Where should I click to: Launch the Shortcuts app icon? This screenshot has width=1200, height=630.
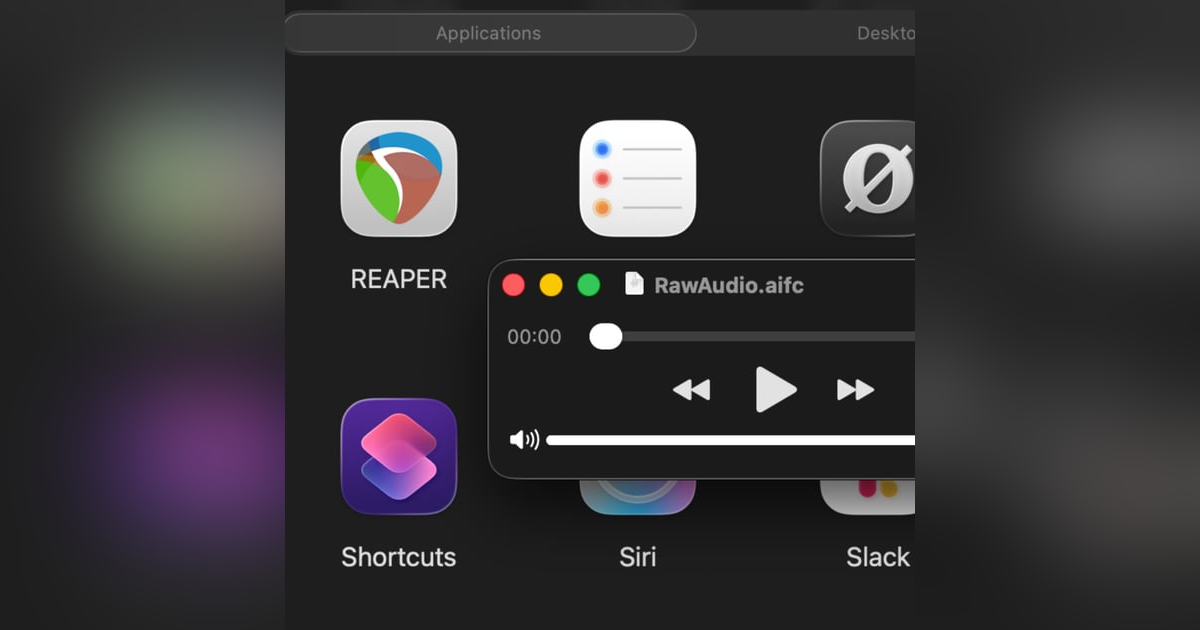point(398,456)
